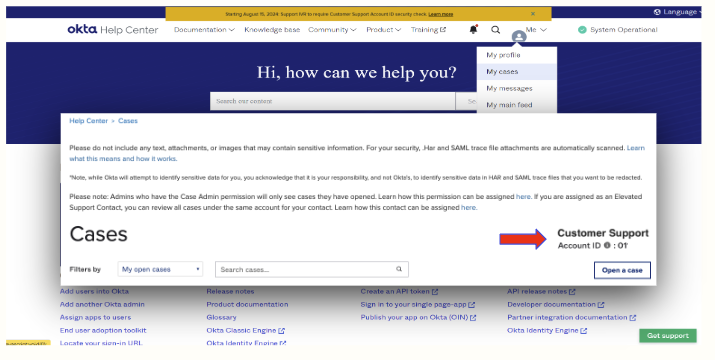Click the Get support button
The width and height of the screenshot is (715, 360).
click(668, 335)
